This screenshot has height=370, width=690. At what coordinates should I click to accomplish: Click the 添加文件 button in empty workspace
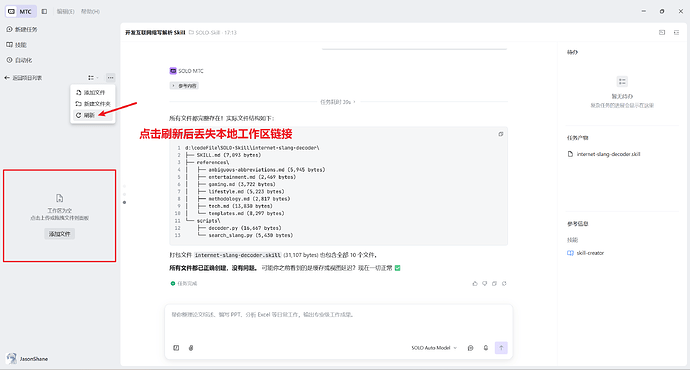click(x=59, y=234)
